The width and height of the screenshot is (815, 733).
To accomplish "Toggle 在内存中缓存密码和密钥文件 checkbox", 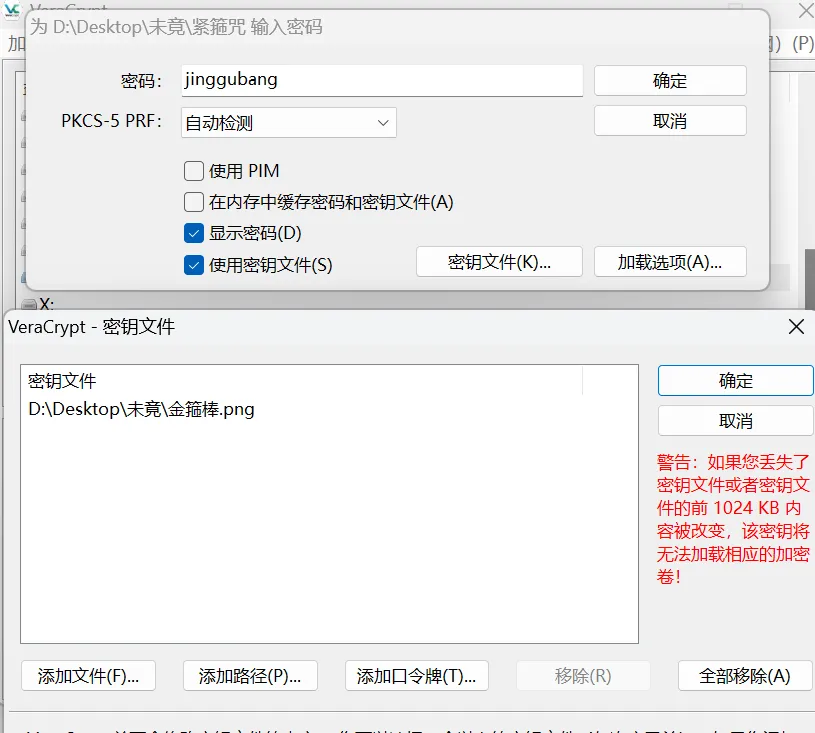I will tap(194, 202).
